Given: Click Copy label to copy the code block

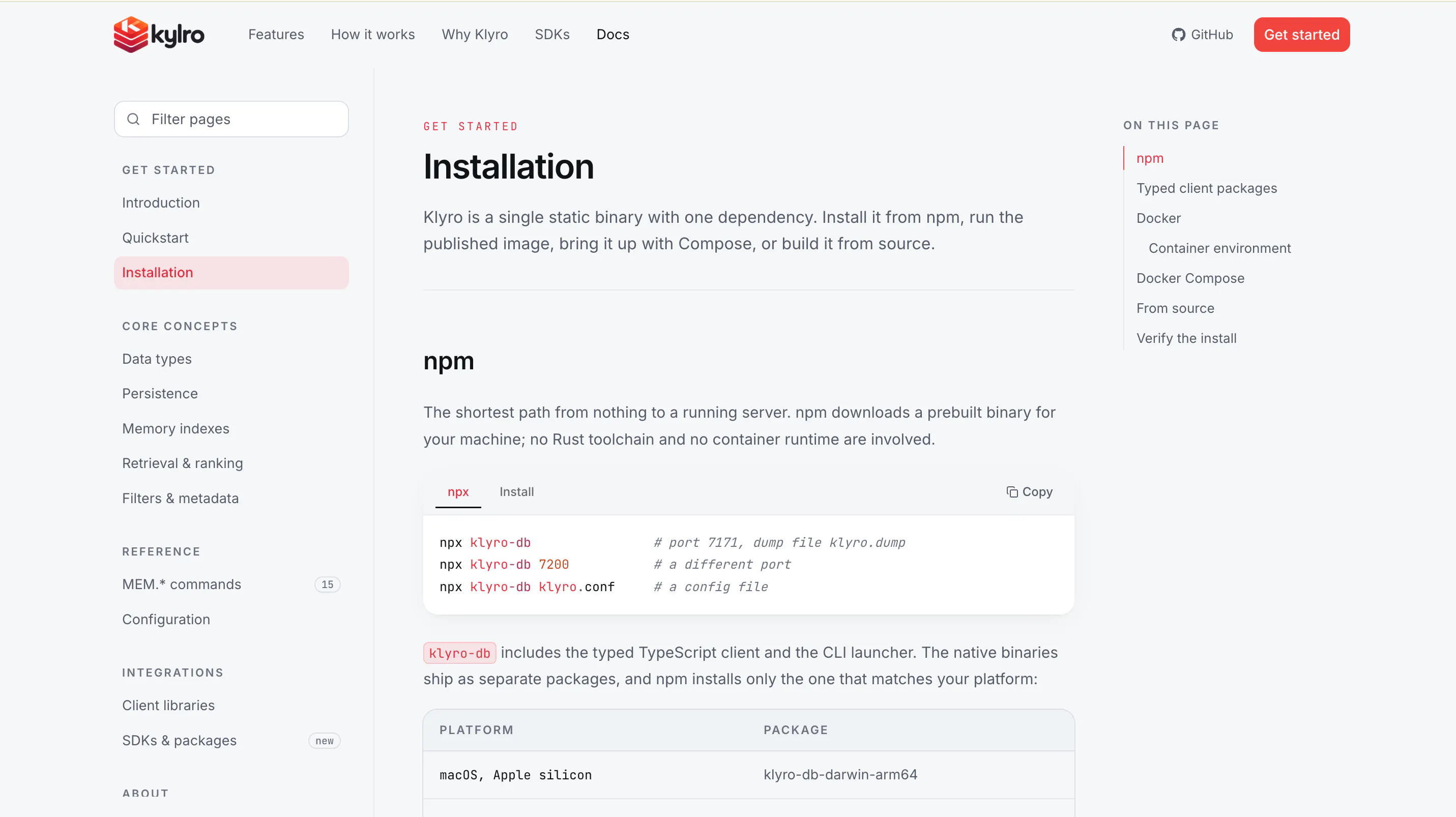Looking at the screenshot, I should pos(1037,492).
